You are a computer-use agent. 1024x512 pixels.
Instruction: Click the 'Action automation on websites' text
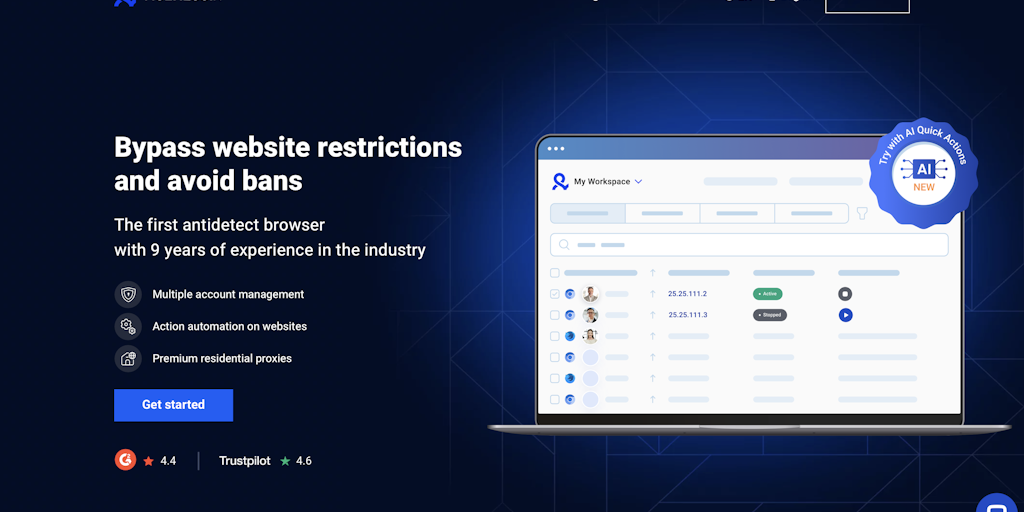tap(229, 327)
